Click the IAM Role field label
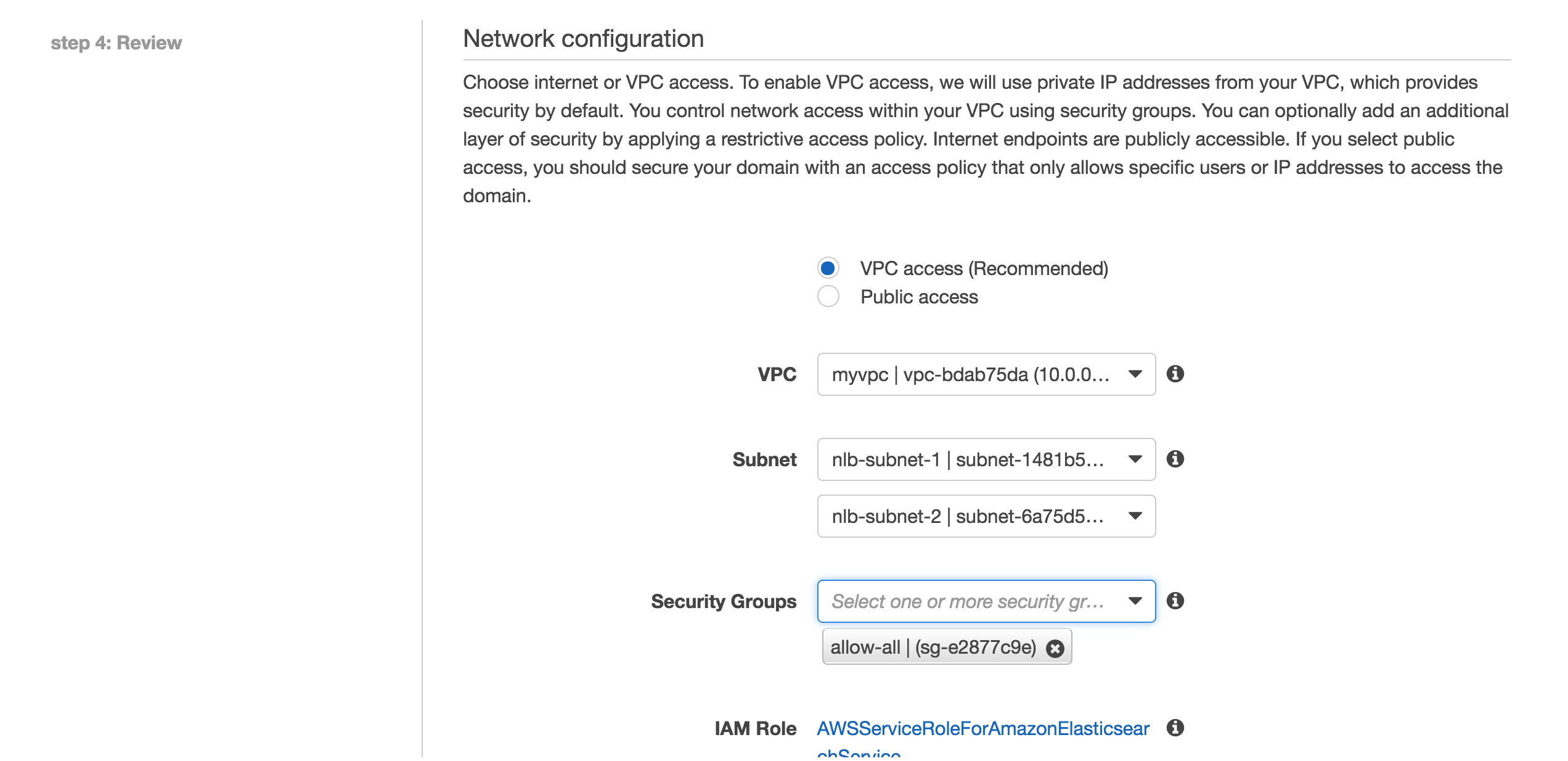 (x=755, y=728)
